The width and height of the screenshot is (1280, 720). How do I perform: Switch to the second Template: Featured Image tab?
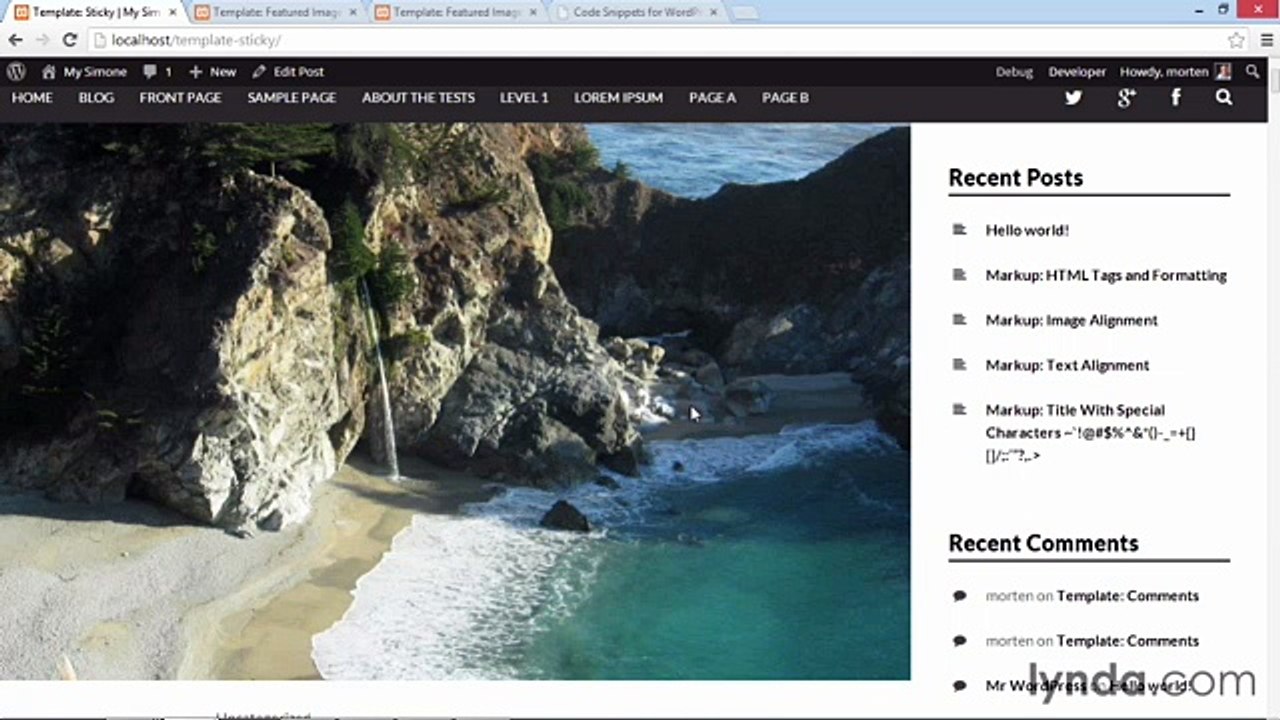tap(276, 12)
